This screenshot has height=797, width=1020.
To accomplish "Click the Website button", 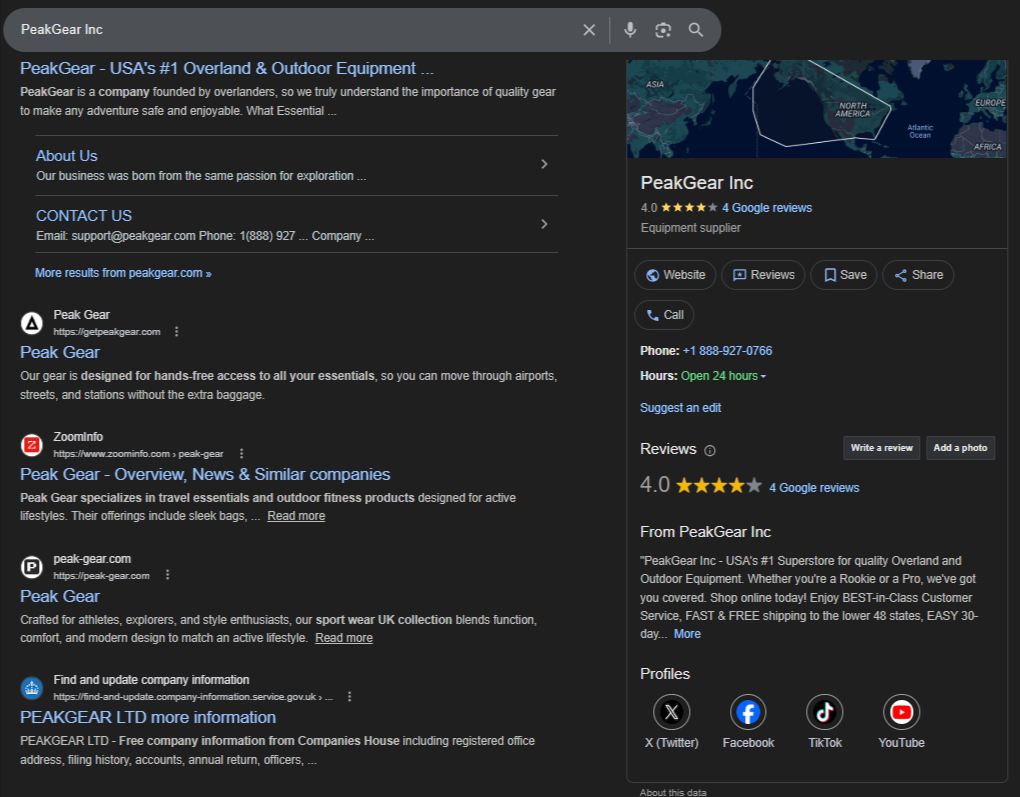I will pos(675,275).
